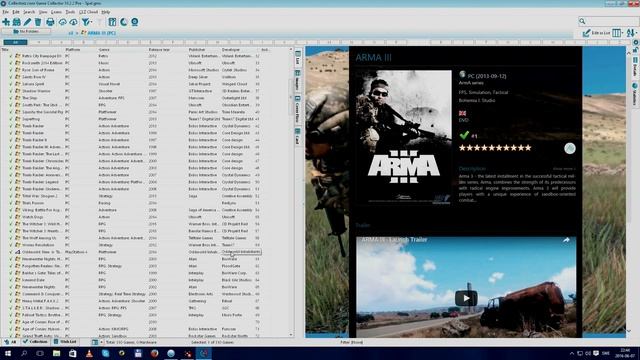Click the ARMA III cover image

pyautogui.click(x=403, y=137)
